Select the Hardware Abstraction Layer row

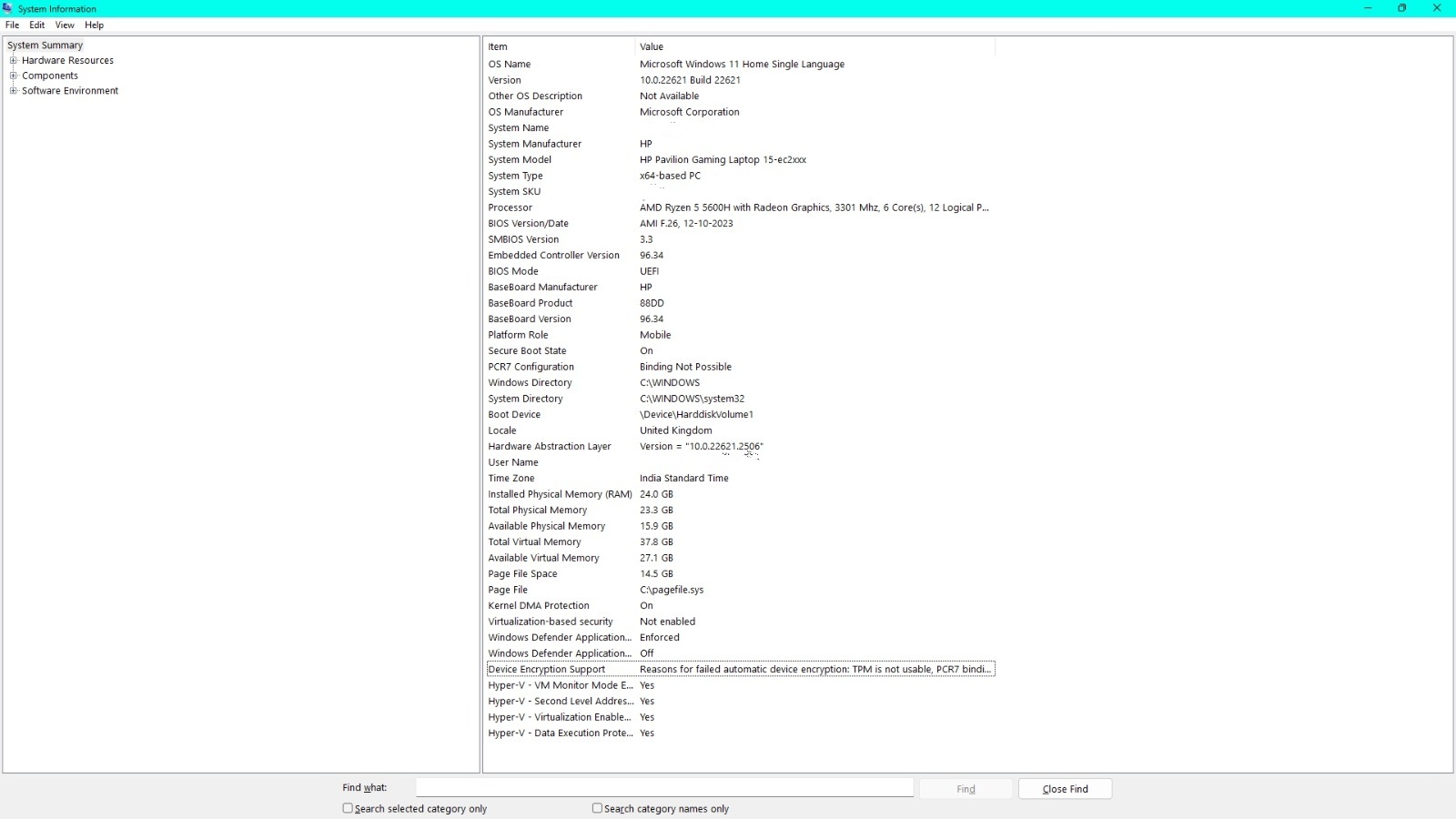740,446
